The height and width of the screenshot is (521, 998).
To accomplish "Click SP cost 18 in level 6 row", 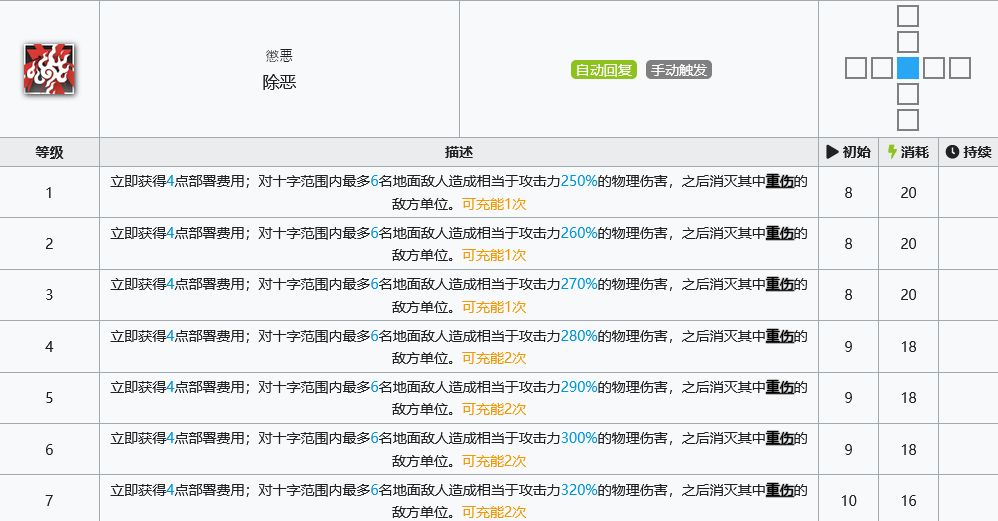I will coord(908,450).
